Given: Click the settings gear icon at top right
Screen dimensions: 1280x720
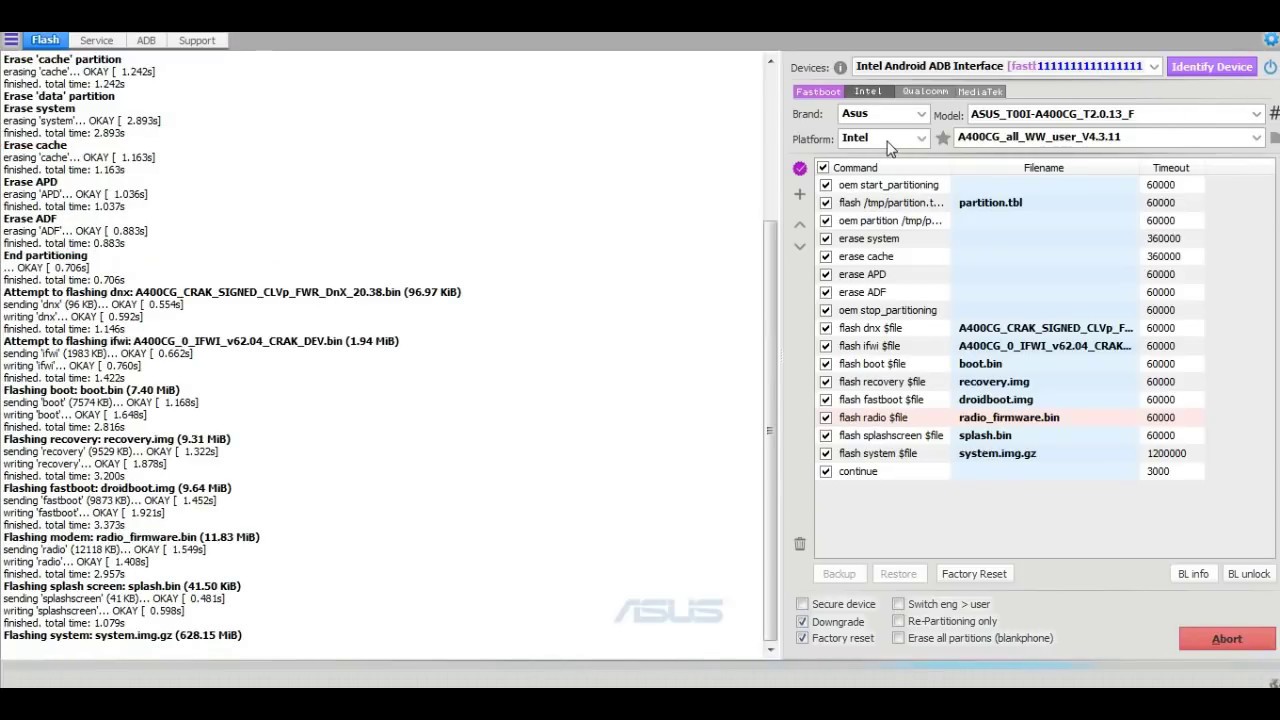Looking at the screenshot, I should coord(1271,40).
